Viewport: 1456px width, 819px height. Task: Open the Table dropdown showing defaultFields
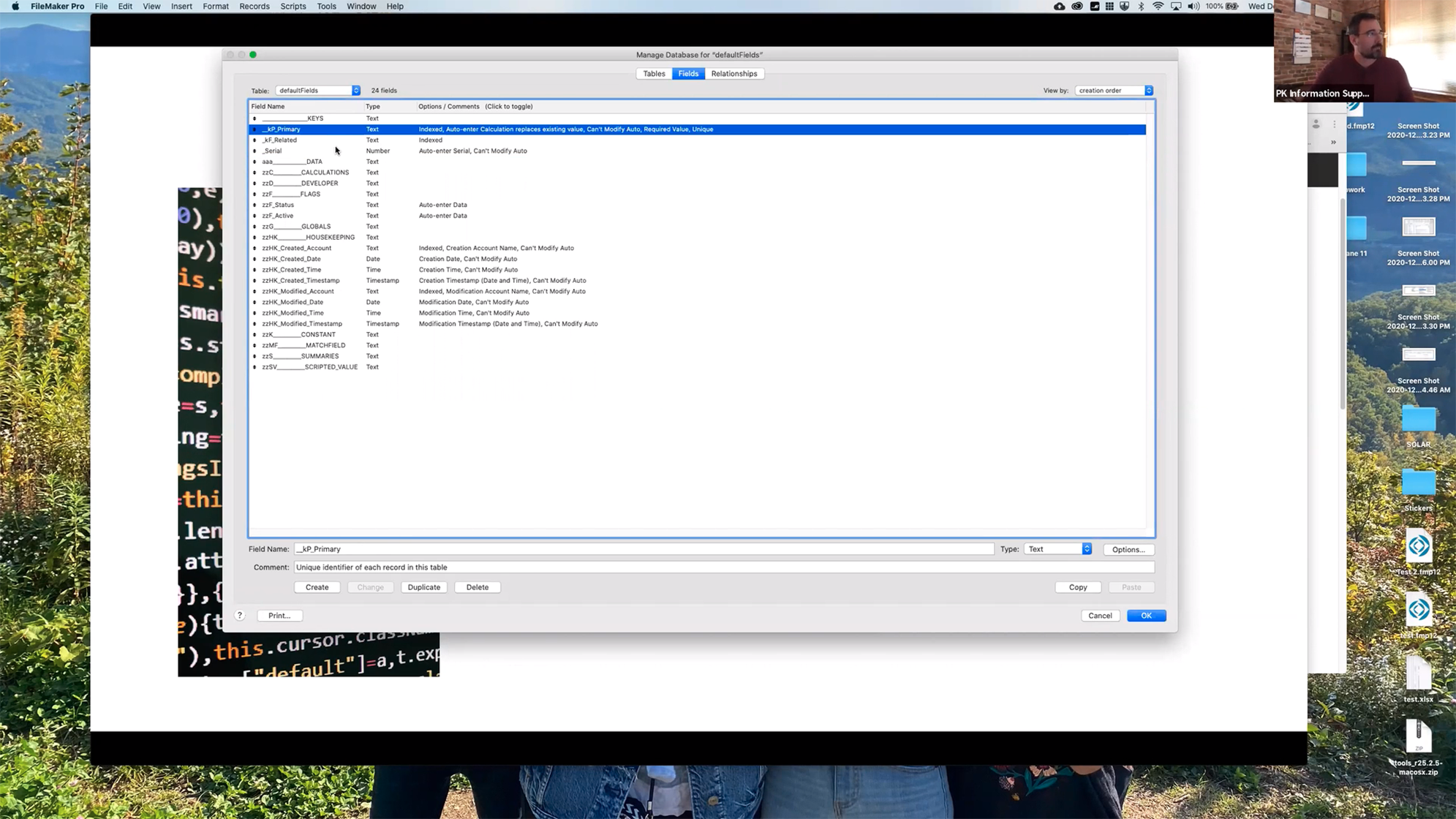(318, 91)
